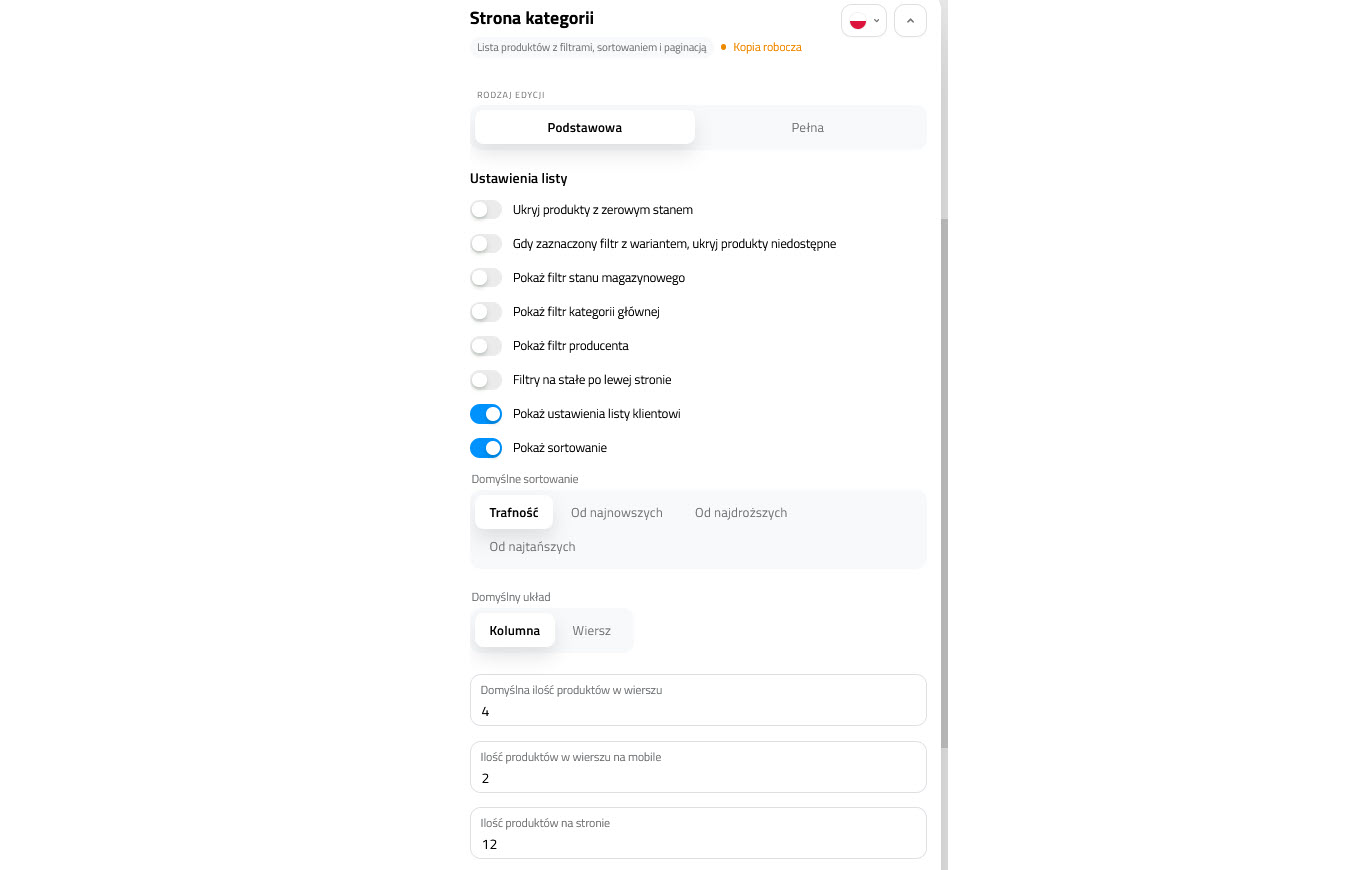Image resolution: width=1371 pixels, height=870 pixels.
Task: Toggle 'Filtry na stałe po lewej stronie'
Action: click(x=486, y=379)
